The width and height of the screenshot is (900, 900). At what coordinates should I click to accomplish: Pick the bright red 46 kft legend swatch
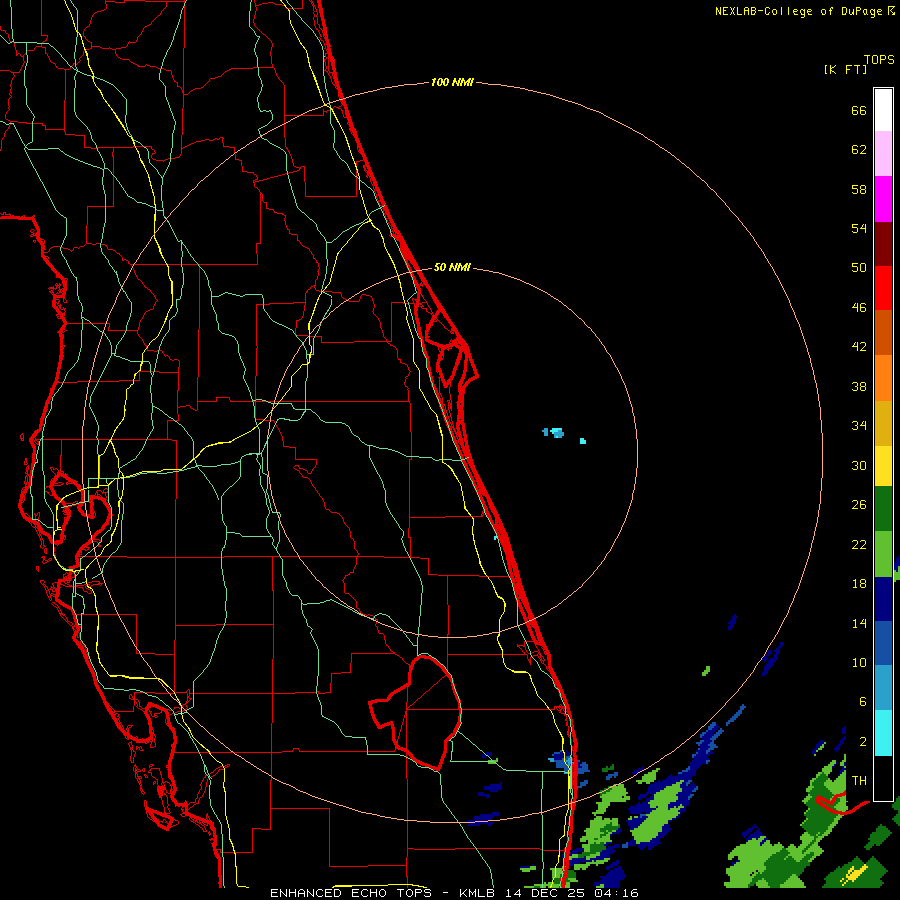pyautogui.click(x=883, y=288)
